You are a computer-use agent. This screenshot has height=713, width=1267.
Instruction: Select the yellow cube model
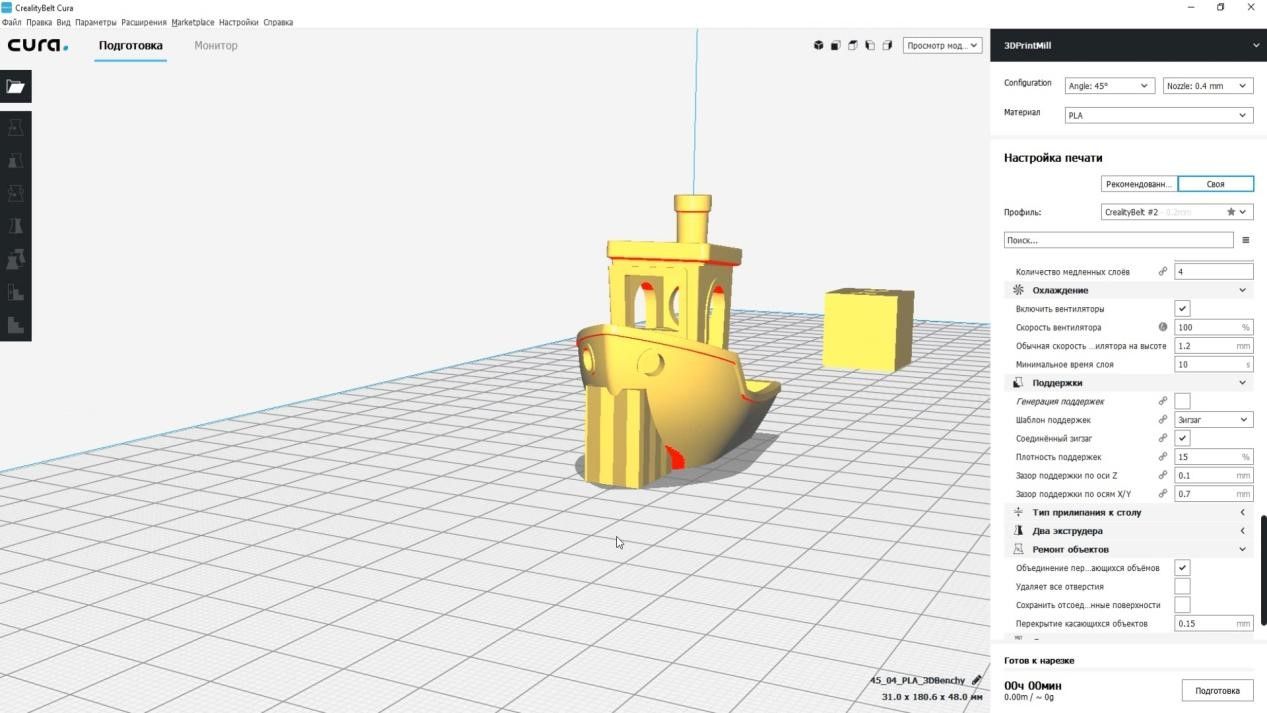pos(868,330)
